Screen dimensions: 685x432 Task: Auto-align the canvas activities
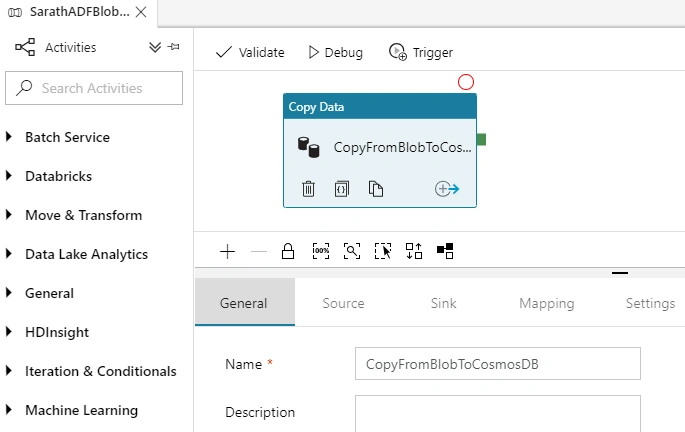414,251
